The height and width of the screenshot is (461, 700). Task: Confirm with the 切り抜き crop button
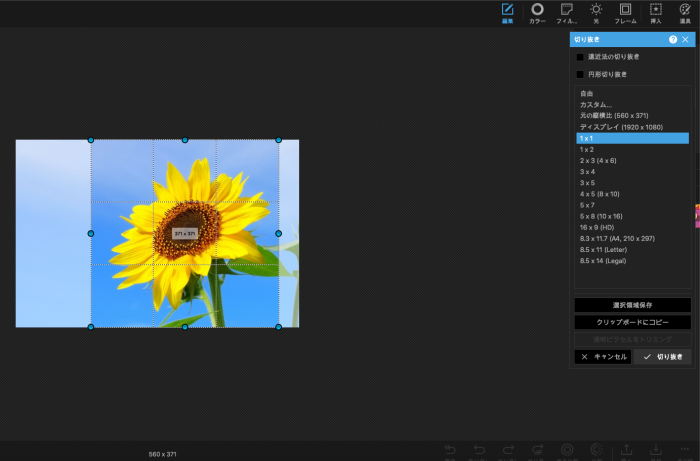(662, 357)
